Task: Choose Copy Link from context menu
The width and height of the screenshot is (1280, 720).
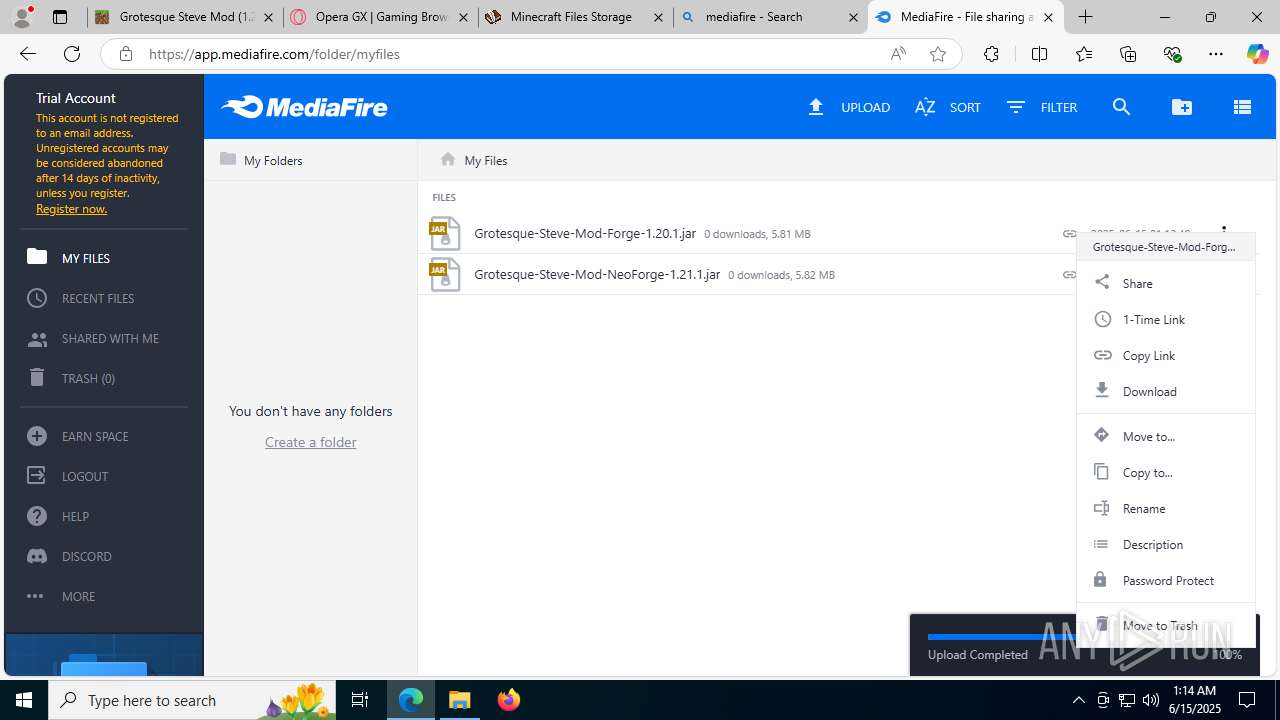Action: tap(1166, 355)
